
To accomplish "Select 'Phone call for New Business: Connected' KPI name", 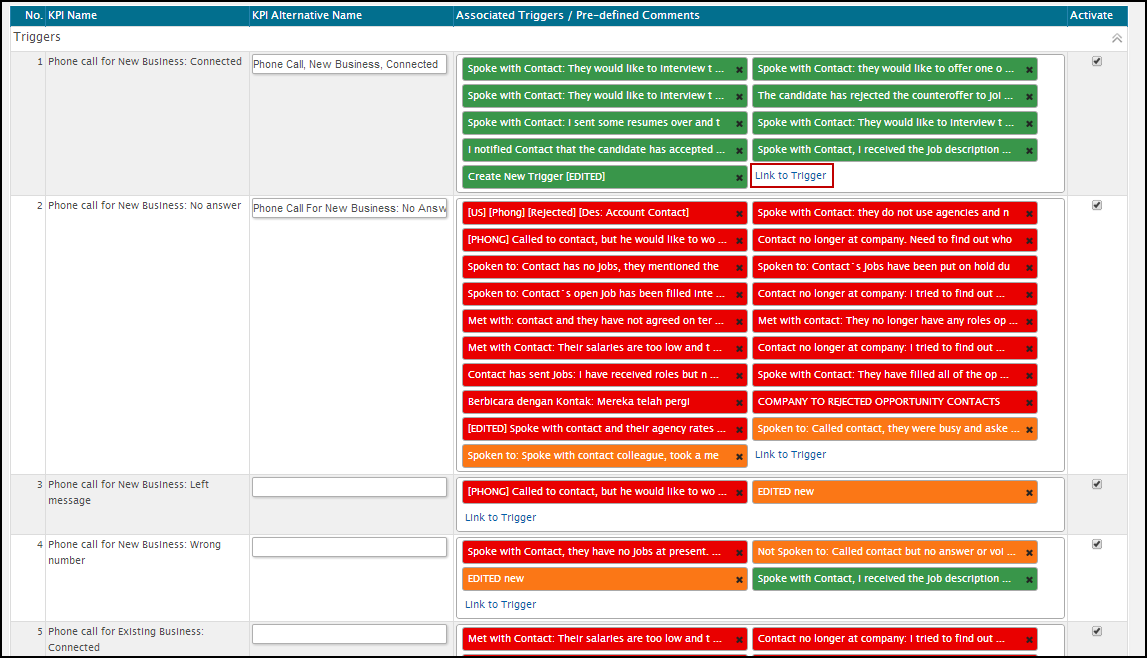I will (145, 61).
